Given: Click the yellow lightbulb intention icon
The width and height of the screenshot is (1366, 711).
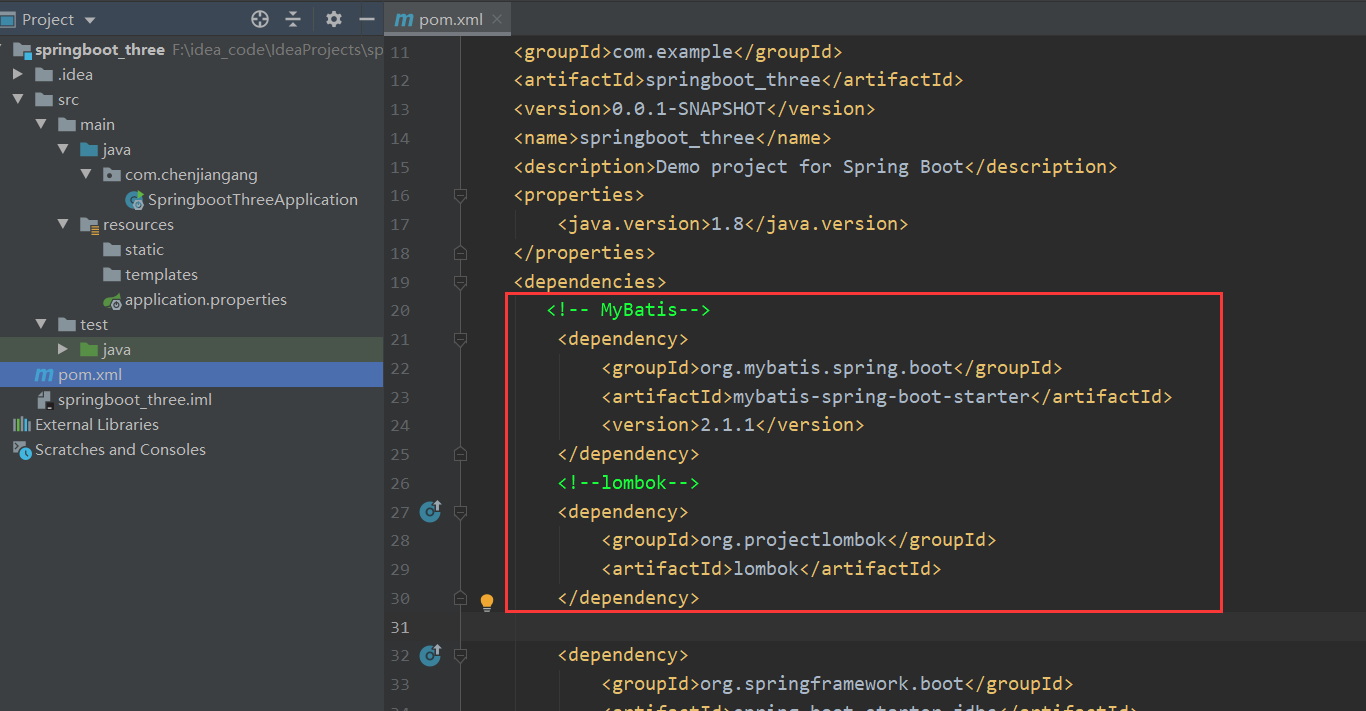Looking at the screenshot, I should click(x=487, y=602).
